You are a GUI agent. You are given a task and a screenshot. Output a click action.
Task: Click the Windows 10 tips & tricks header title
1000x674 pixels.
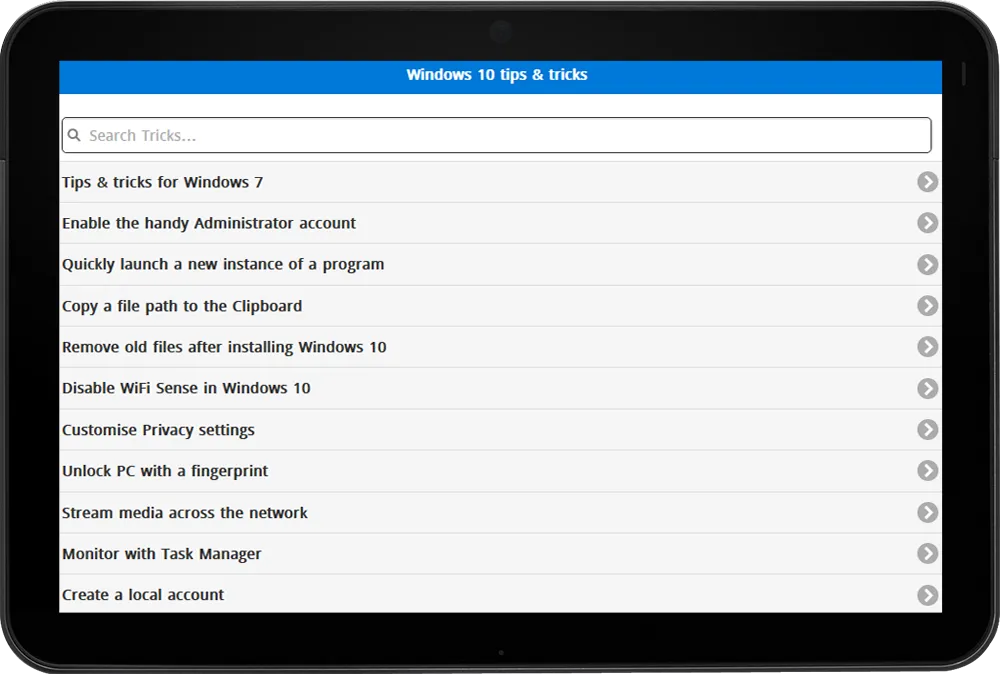click(497, 75)
